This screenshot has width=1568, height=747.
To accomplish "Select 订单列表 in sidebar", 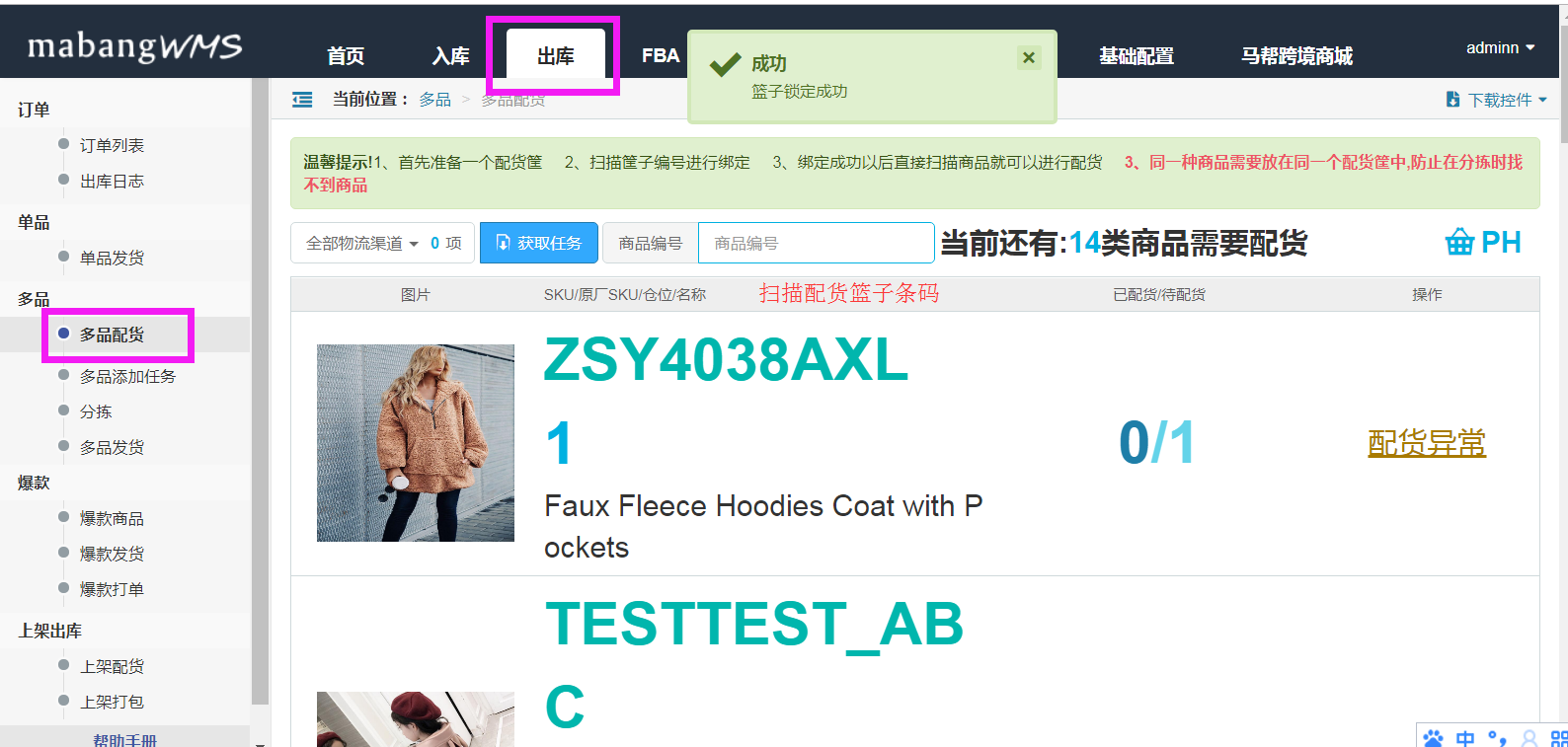I will click(x=112, y=145).
